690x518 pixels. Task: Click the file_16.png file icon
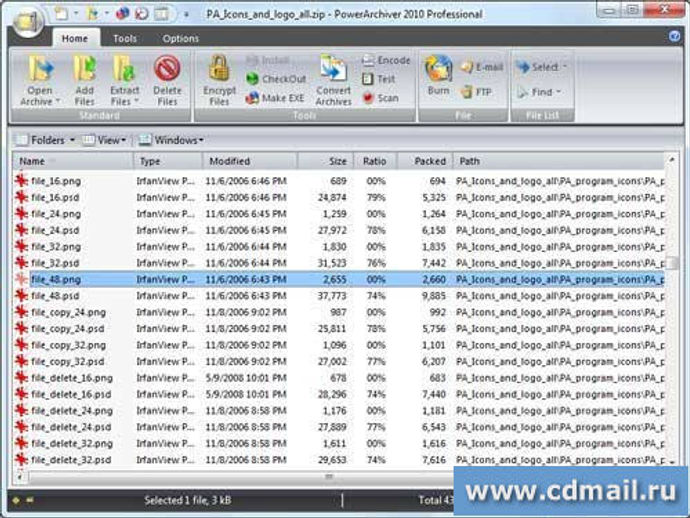(x=21, y=181)
